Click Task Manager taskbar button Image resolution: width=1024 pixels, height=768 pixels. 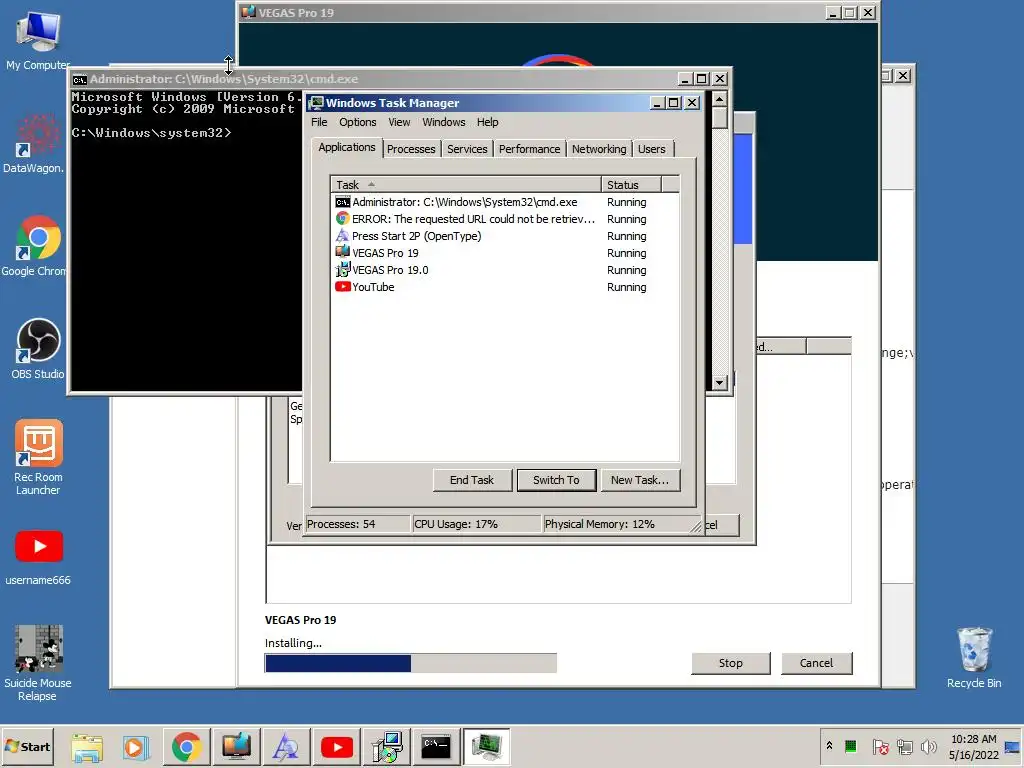(486, 747)
